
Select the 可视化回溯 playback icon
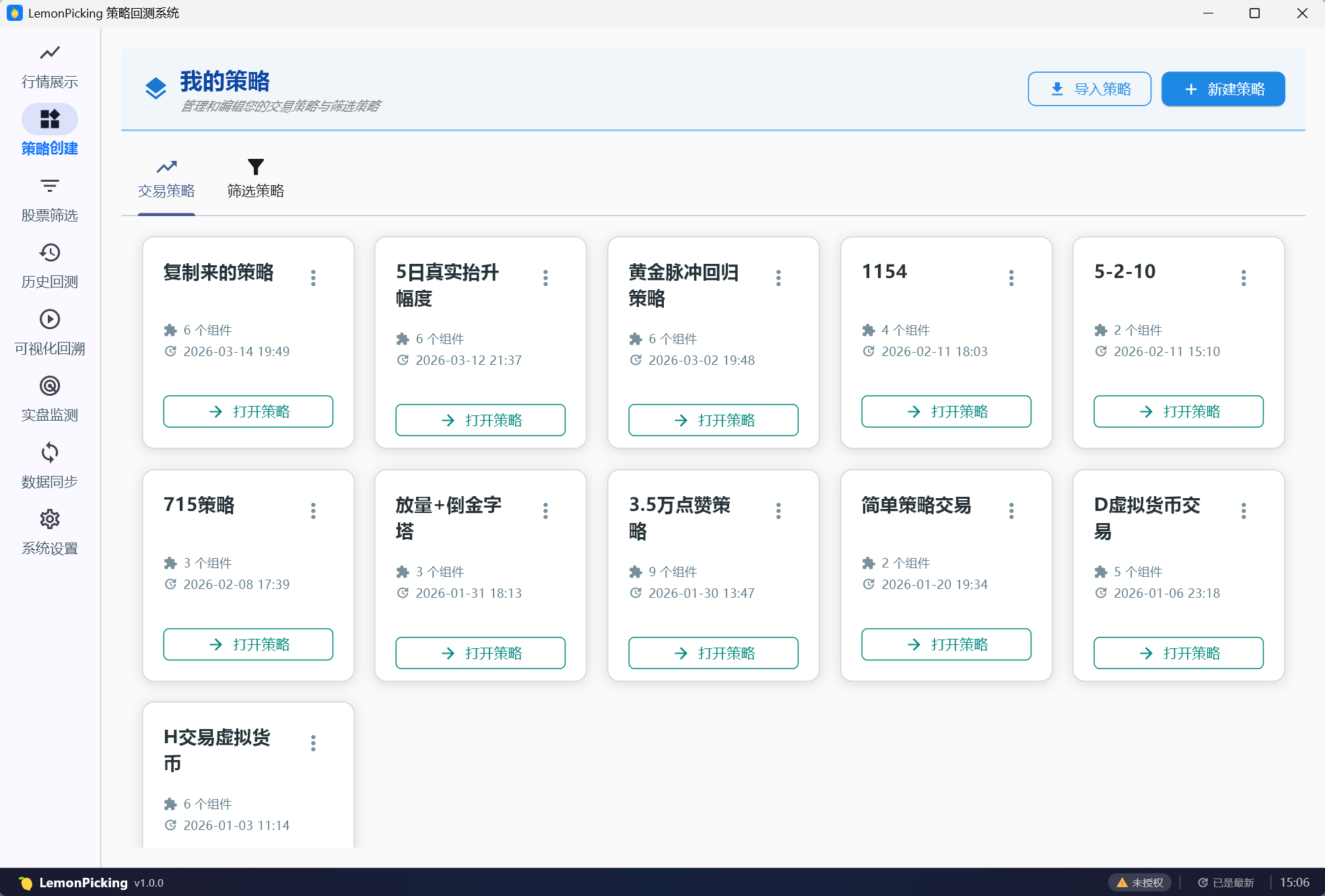click(x=49, y=331)
